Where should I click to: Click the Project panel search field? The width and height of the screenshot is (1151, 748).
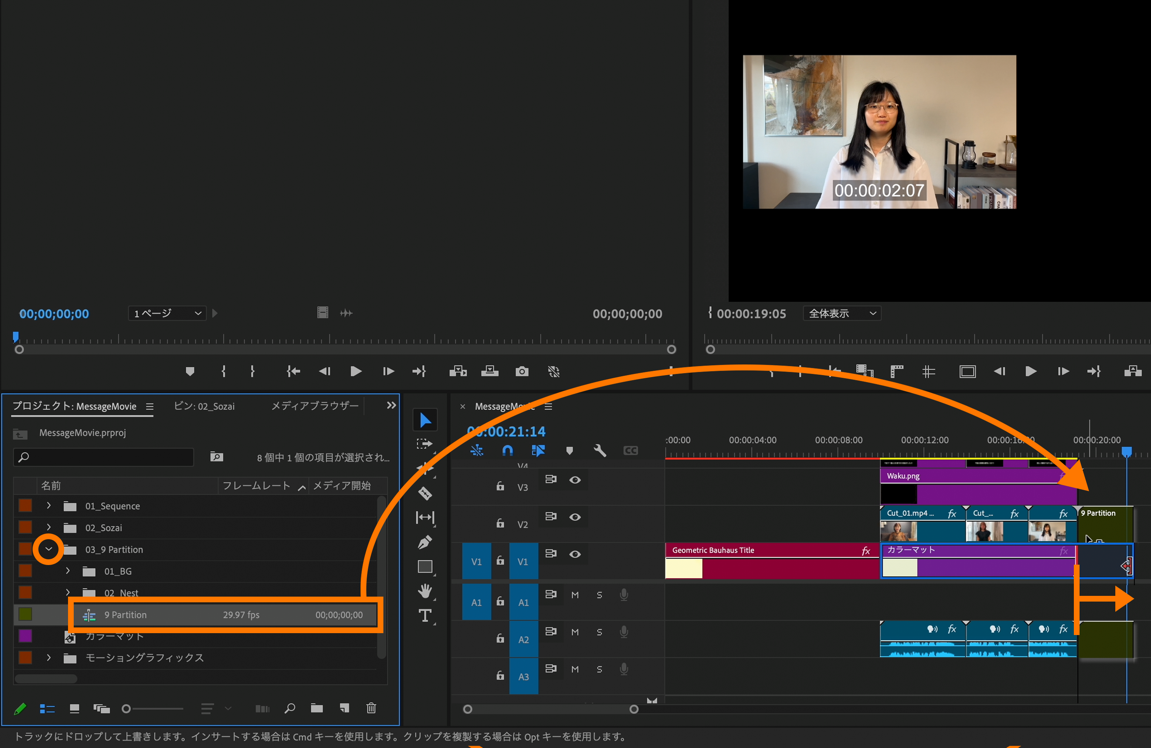pyautogui.click(x=104, y=457)
